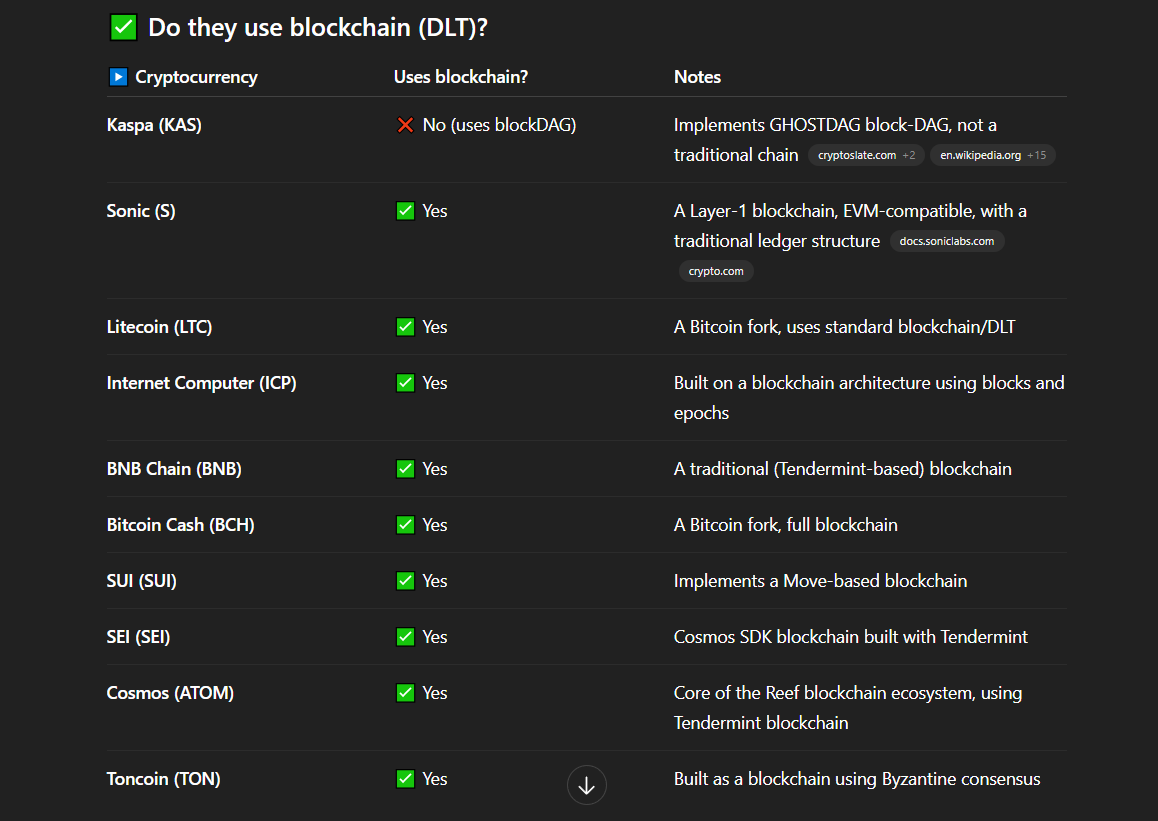Open the crypto.com source chip

716,272
